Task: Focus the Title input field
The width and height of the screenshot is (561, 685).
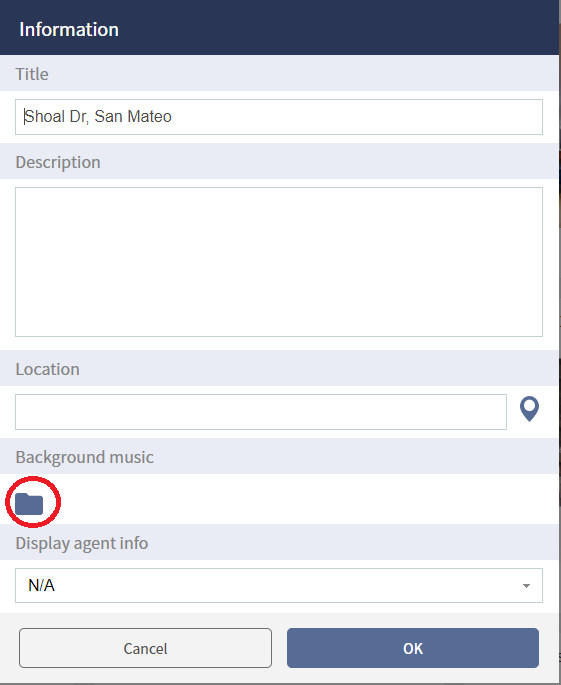Action: [279, 117]
